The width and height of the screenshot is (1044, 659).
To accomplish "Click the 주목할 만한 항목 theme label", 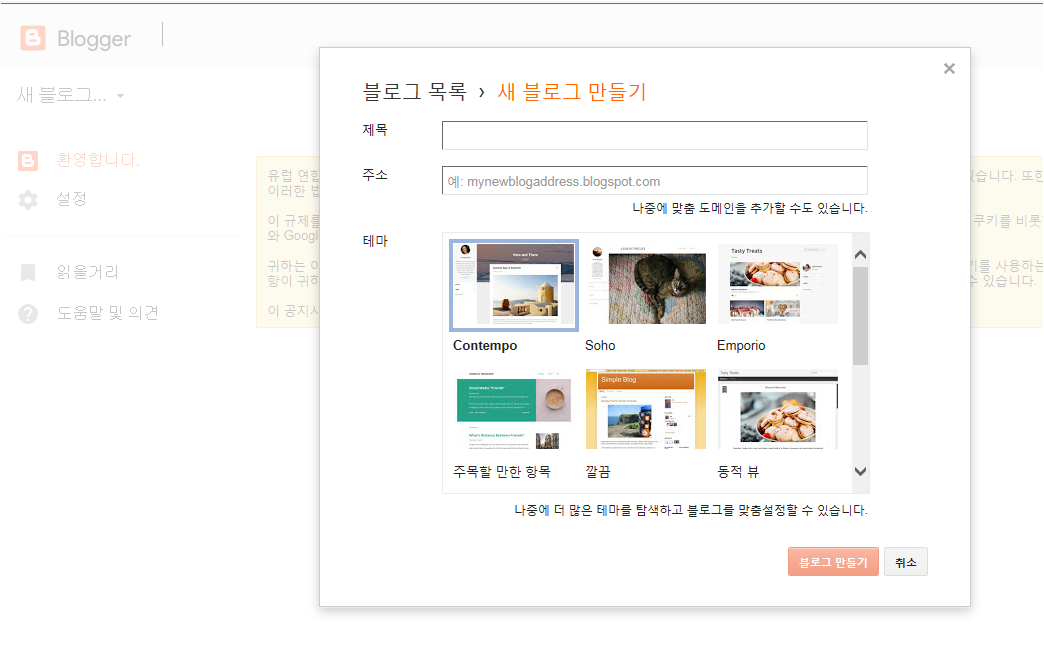I will point(502,472).
